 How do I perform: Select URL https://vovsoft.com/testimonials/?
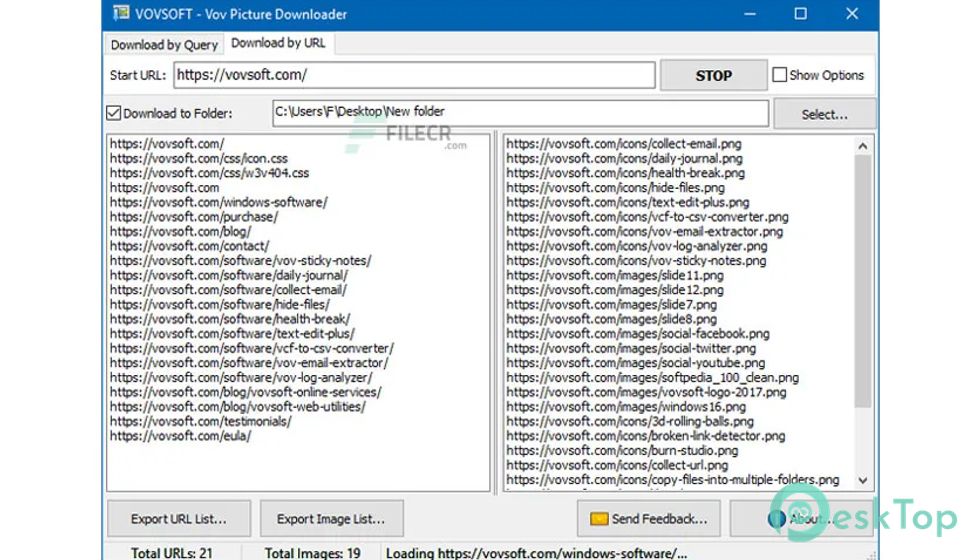point(201,421)
